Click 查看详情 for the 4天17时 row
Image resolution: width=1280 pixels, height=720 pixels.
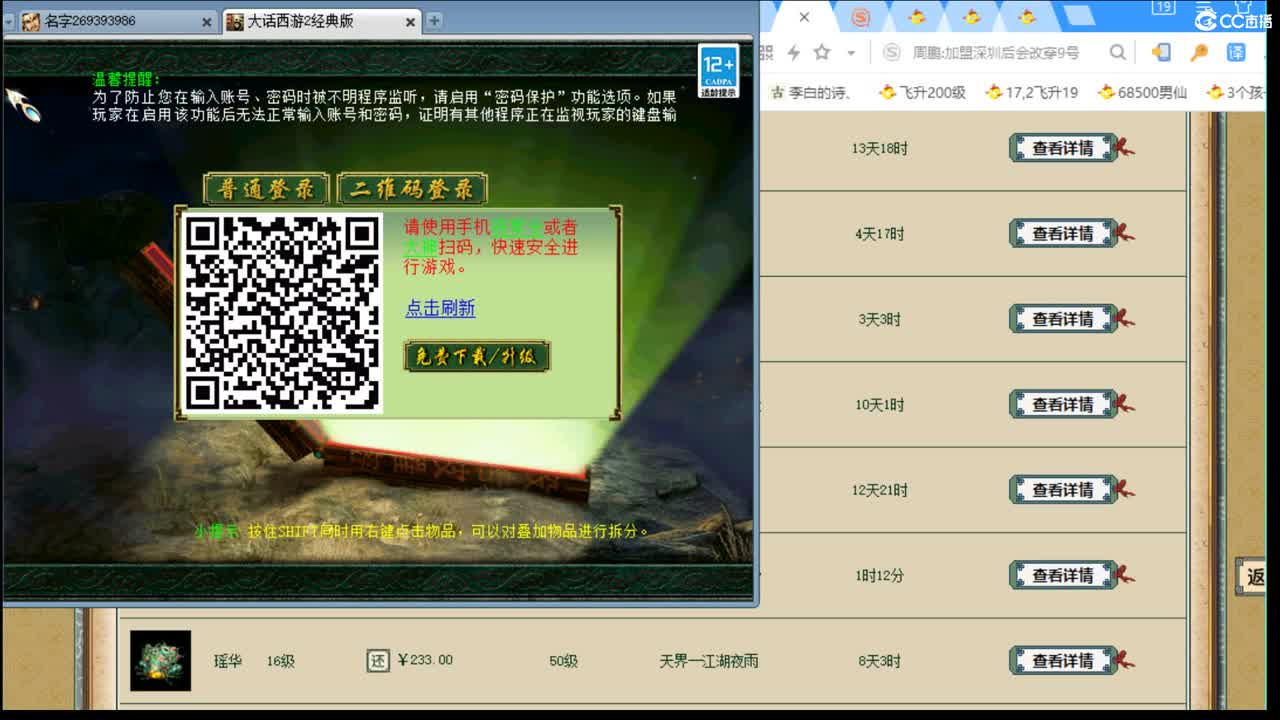[1062, 233]
